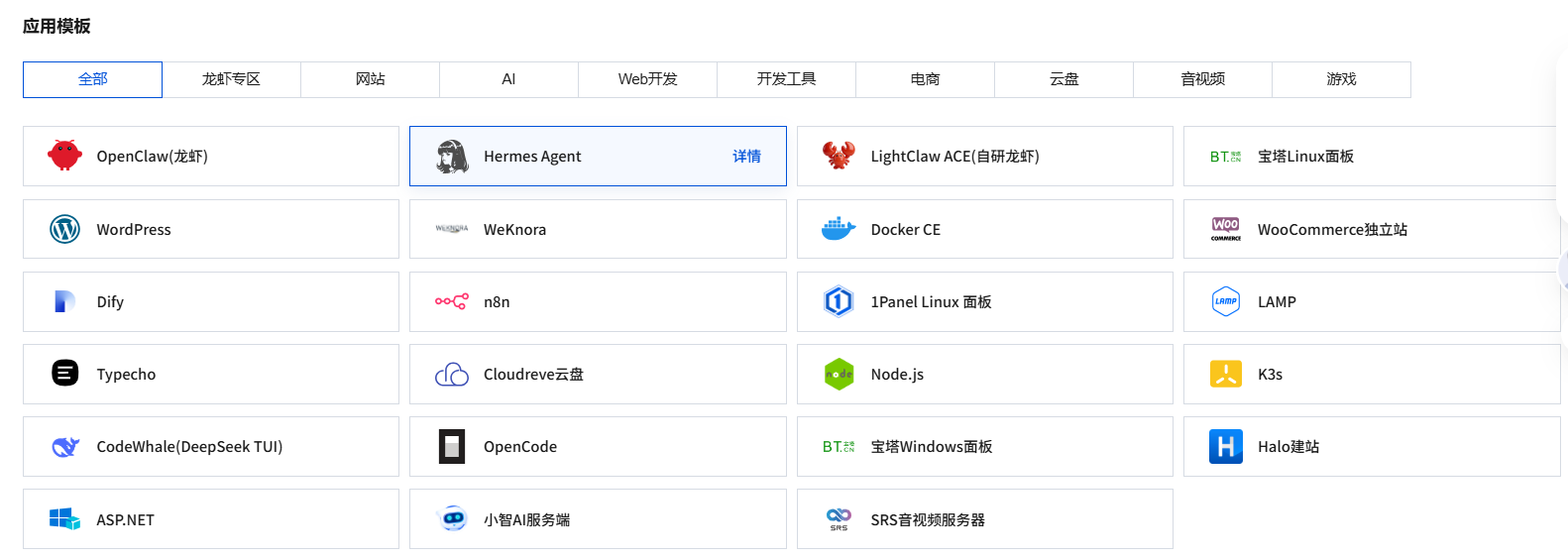The height and width of the screenshot is (559, 1568).
Task: Click the Typecho black logo icon
Action: (64, 373)
